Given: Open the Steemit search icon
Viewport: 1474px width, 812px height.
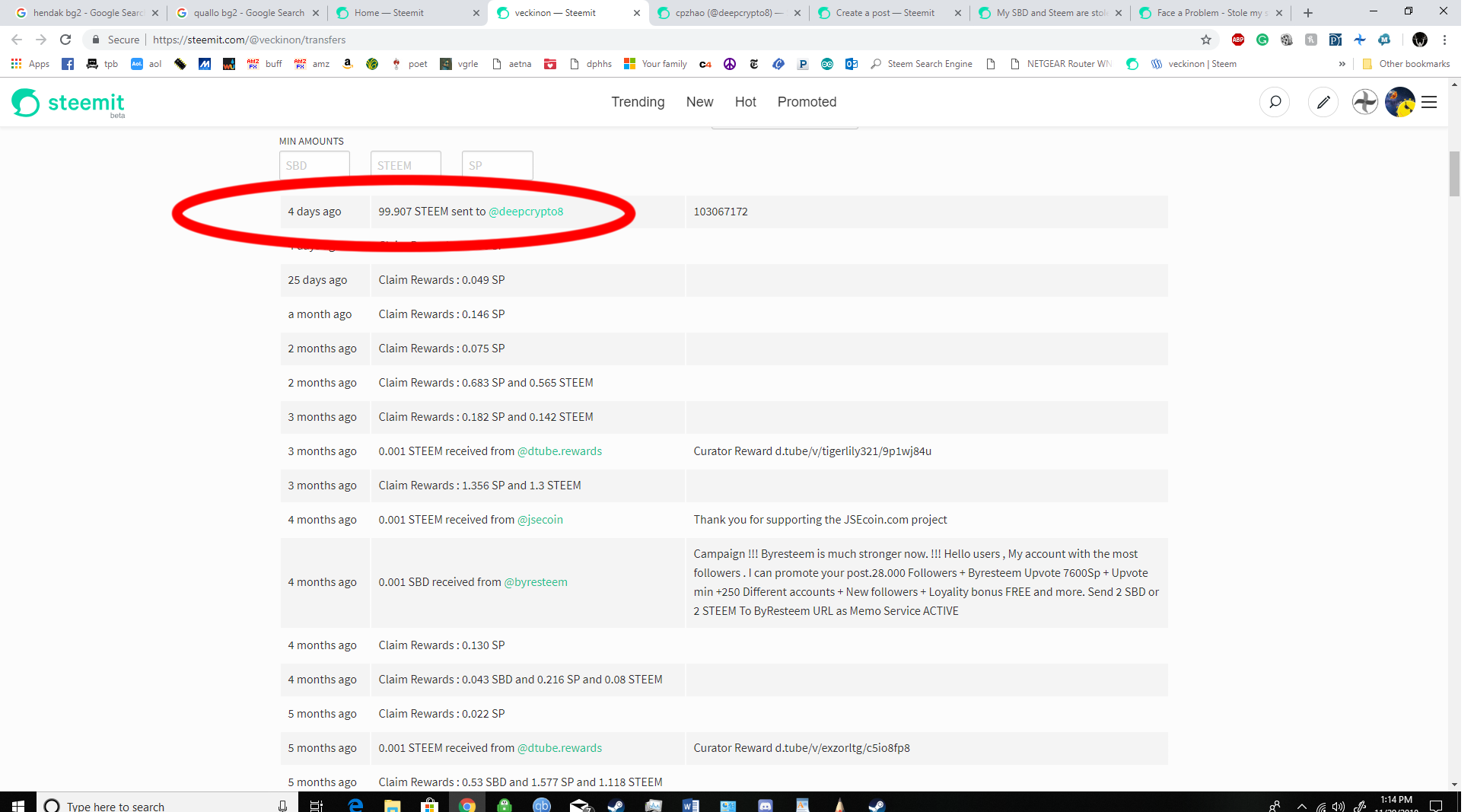Looking at the screenshot, I should 1275,102.
